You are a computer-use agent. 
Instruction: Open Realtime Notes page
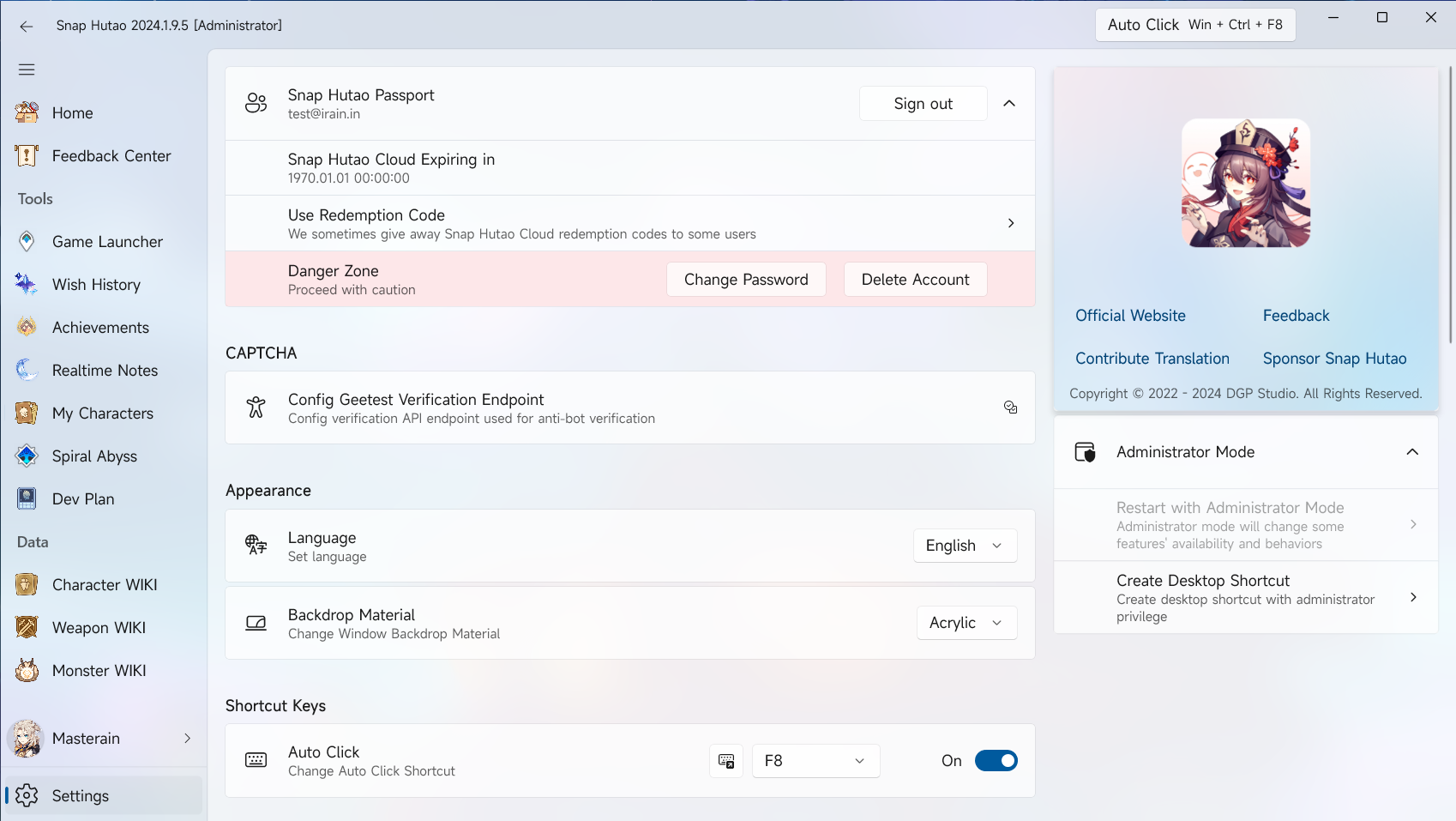pos(104,370)
